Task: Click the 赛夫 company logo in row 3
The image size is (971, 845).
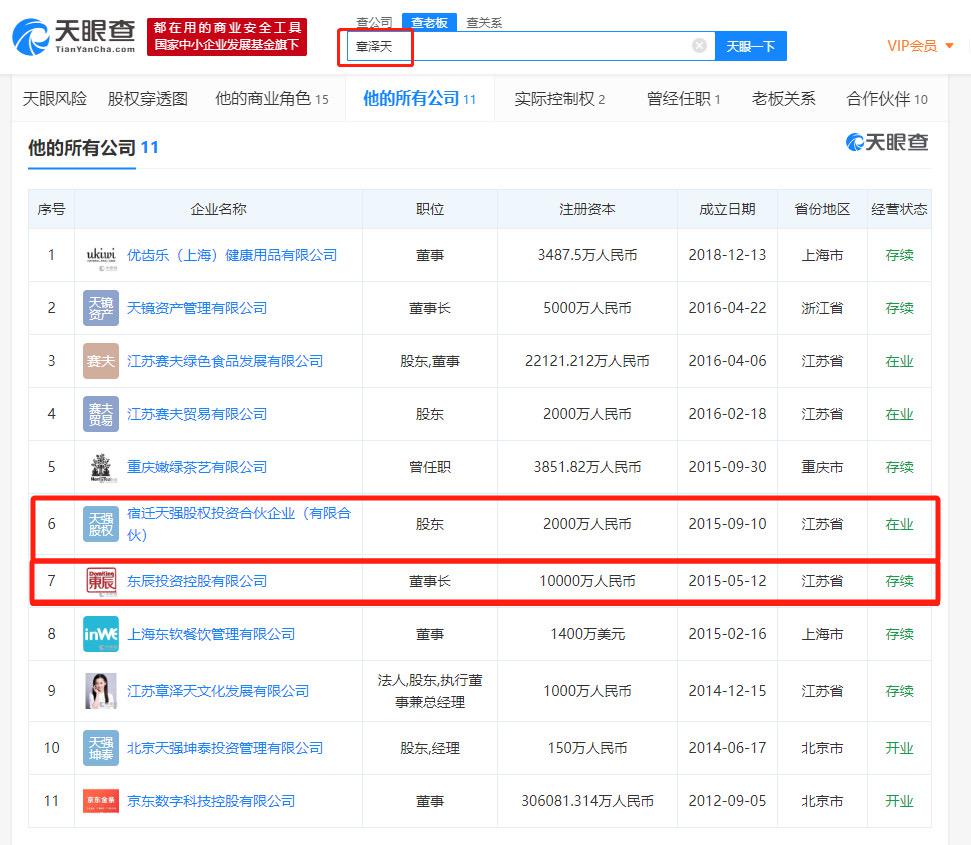Action: [101, 361]
